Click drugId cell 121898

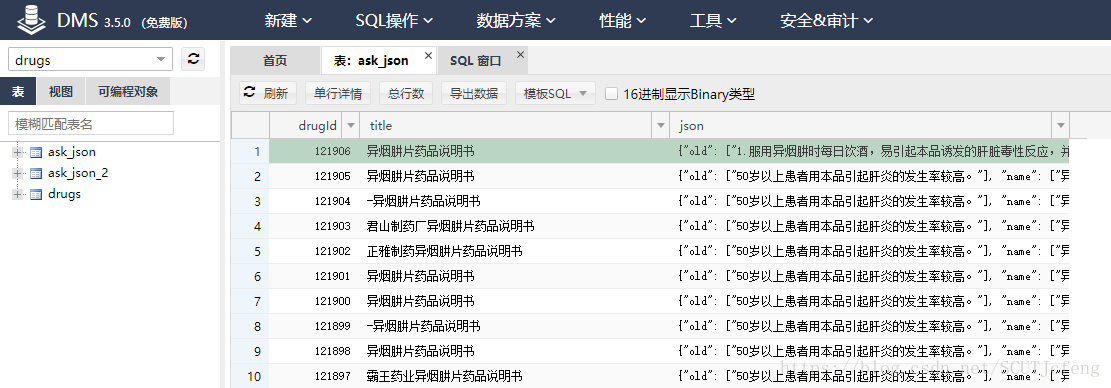[315, 351]
